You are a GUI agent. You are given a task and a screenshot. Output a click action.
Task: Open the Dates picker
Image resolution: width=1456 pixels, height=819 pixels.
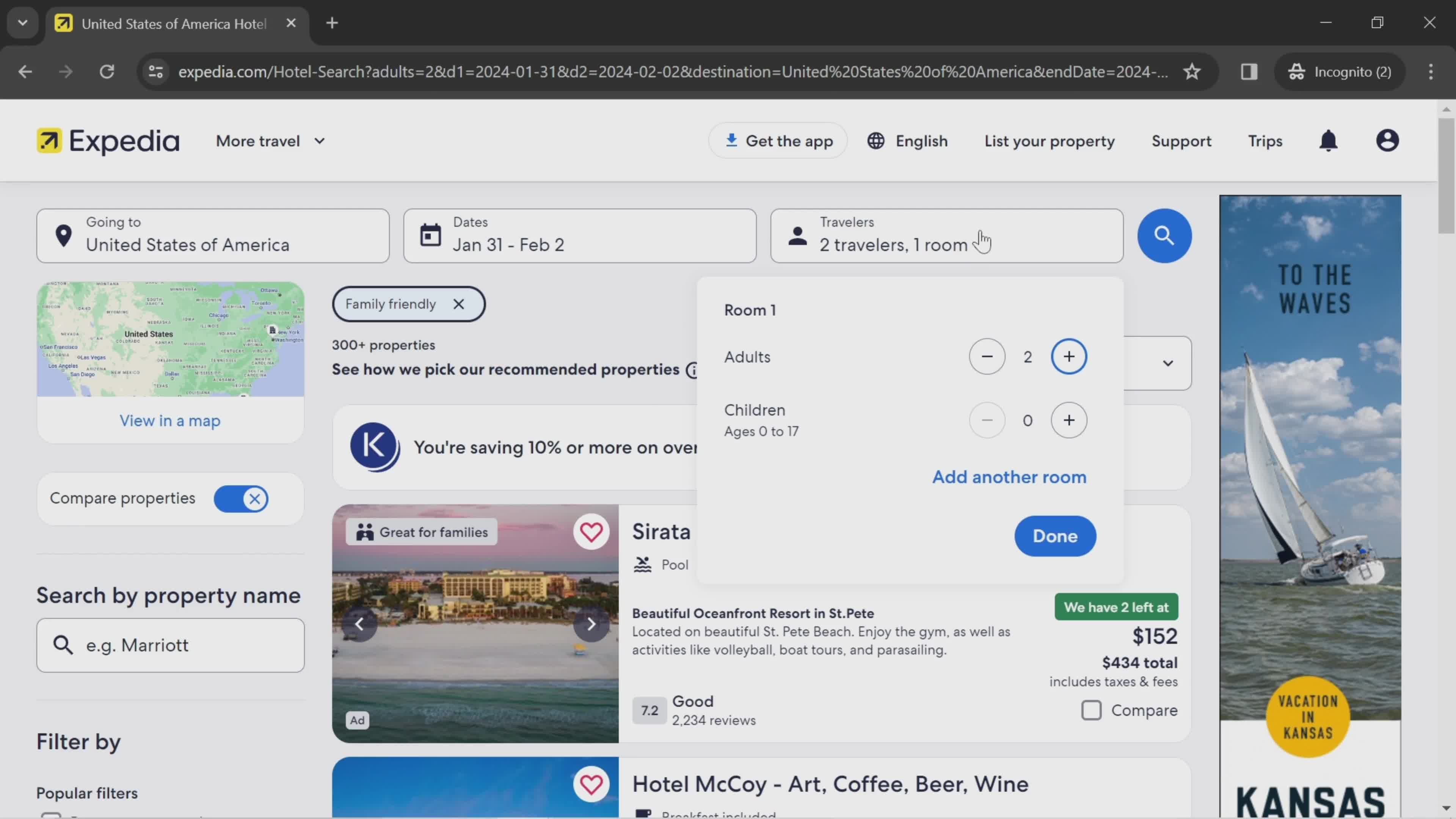click(x=580, y=236)
